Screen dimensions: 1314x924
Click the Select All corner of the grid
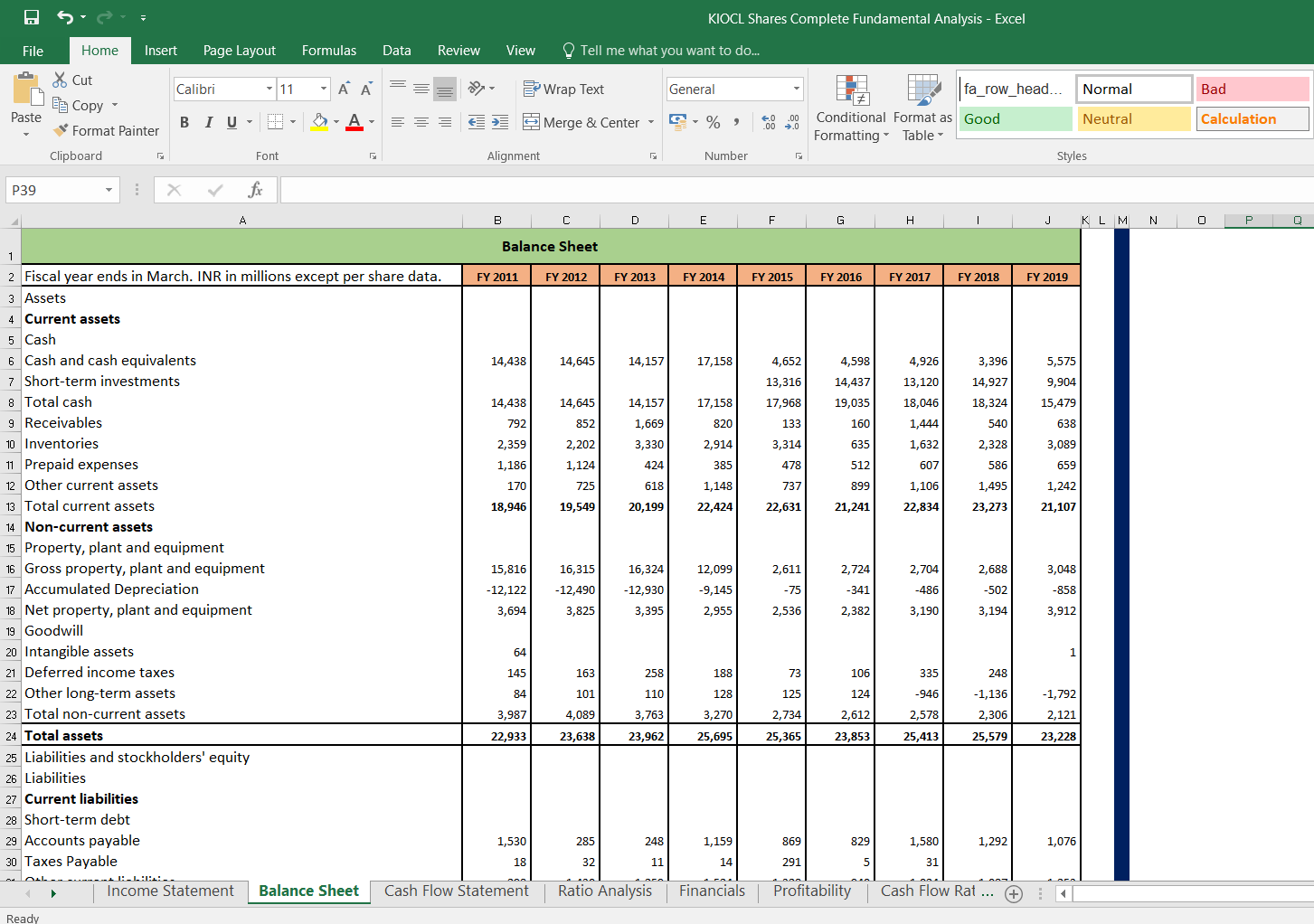(x=11, y=221)
